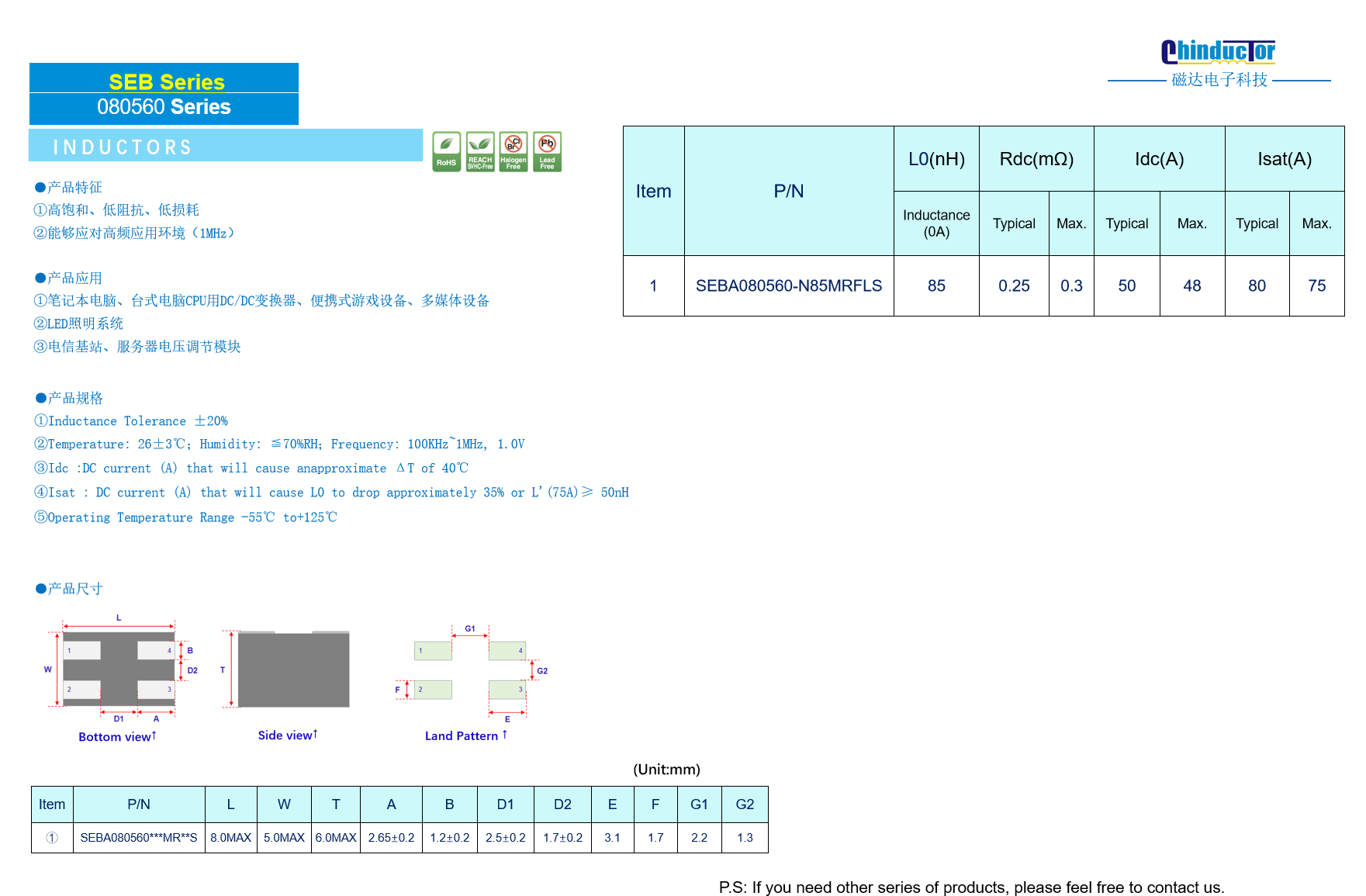This screenshot has height=896, width=1366.
Task: Click the Chinductor company logo
Action: click(x=1219, y=64)
